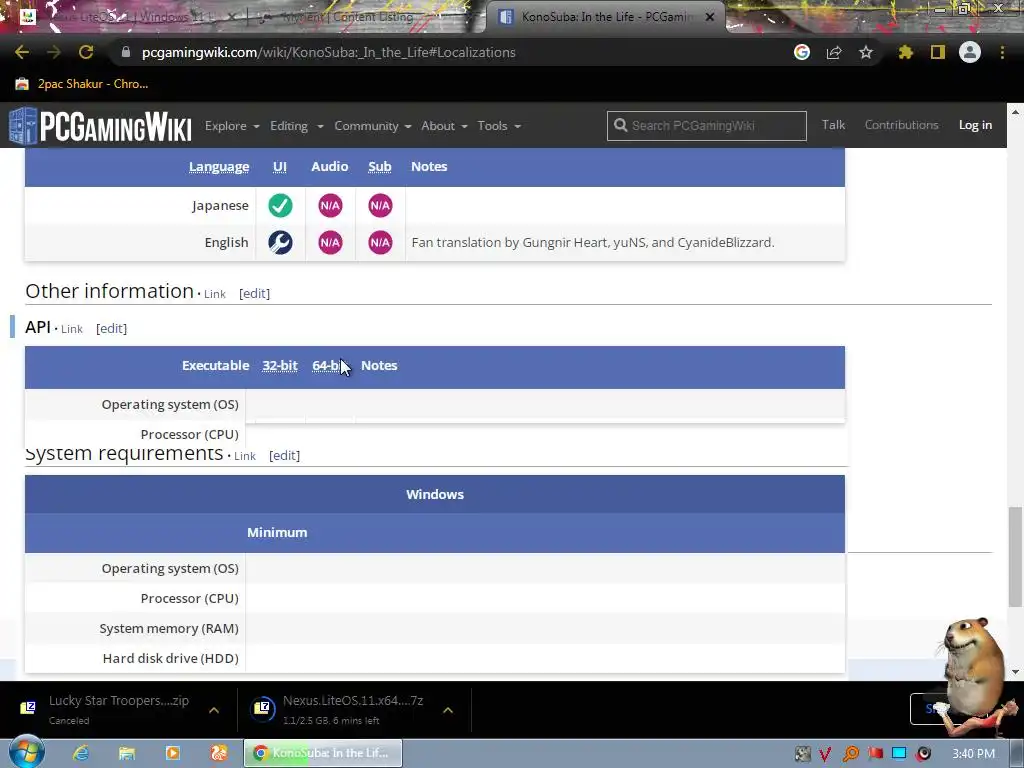View site security padlock info
Image resolution: width=1024 pixels, height=768 pixels.
click(126, 52)
